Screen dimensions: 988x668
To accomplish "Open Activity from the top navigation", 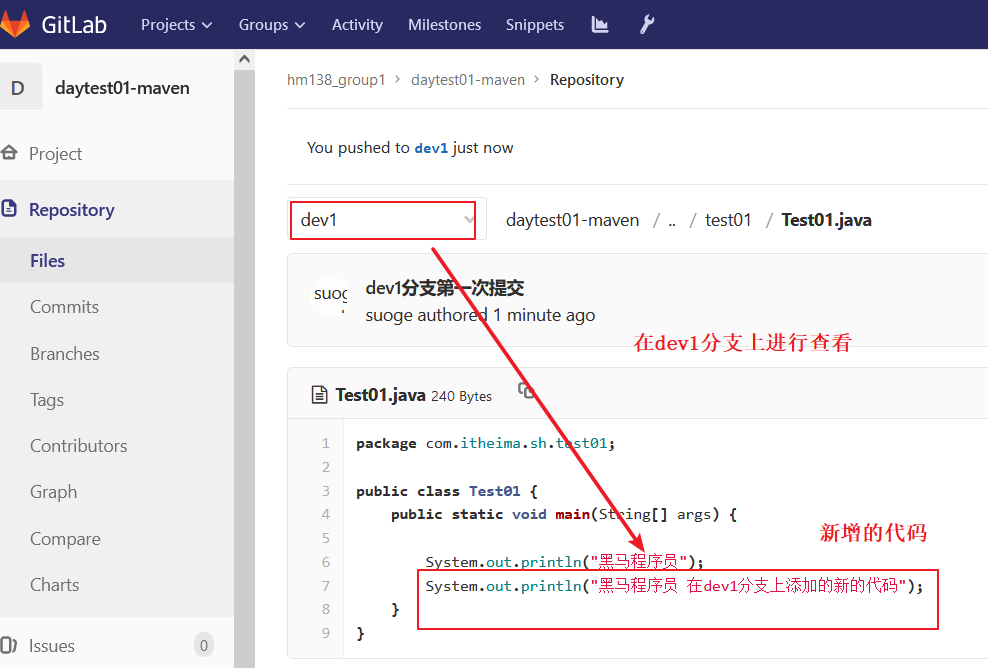I will (357, 25).
